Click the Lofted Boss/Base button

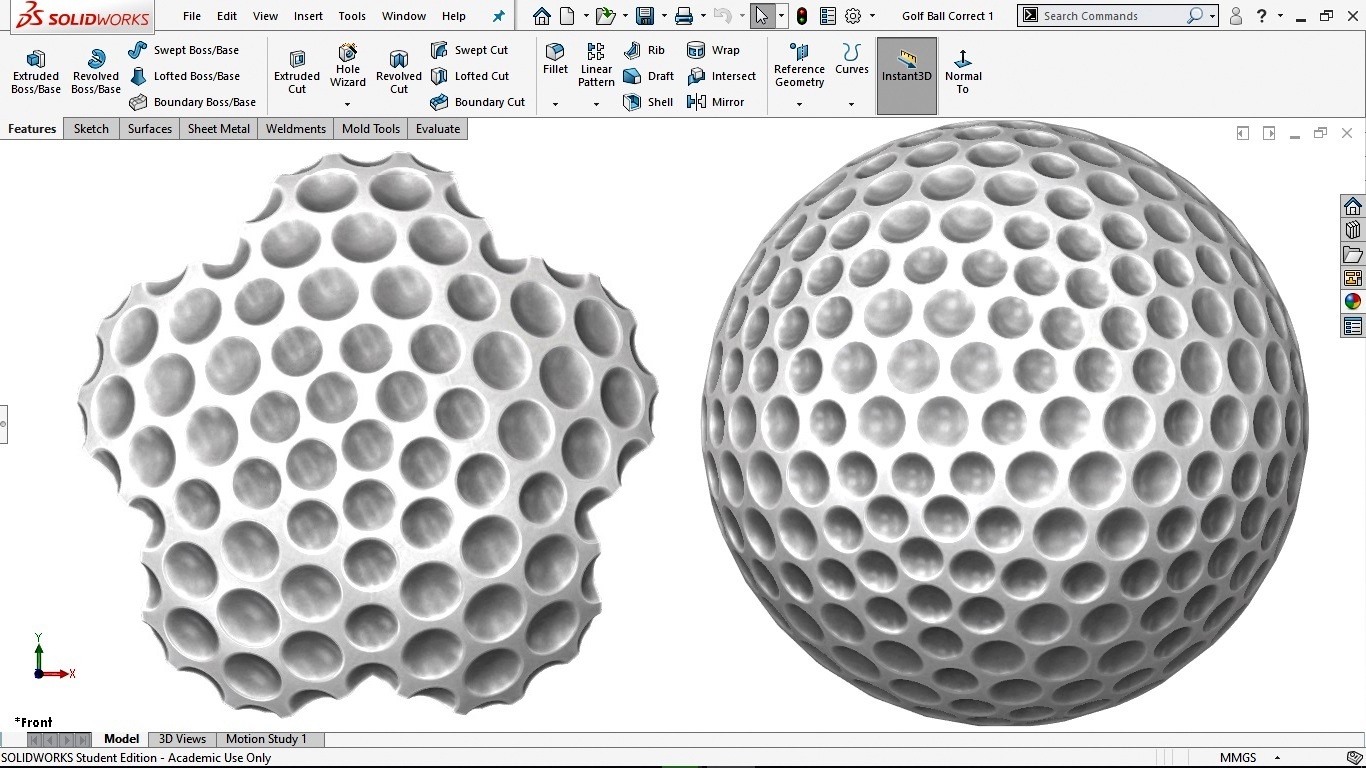click(x=185, y=76)
